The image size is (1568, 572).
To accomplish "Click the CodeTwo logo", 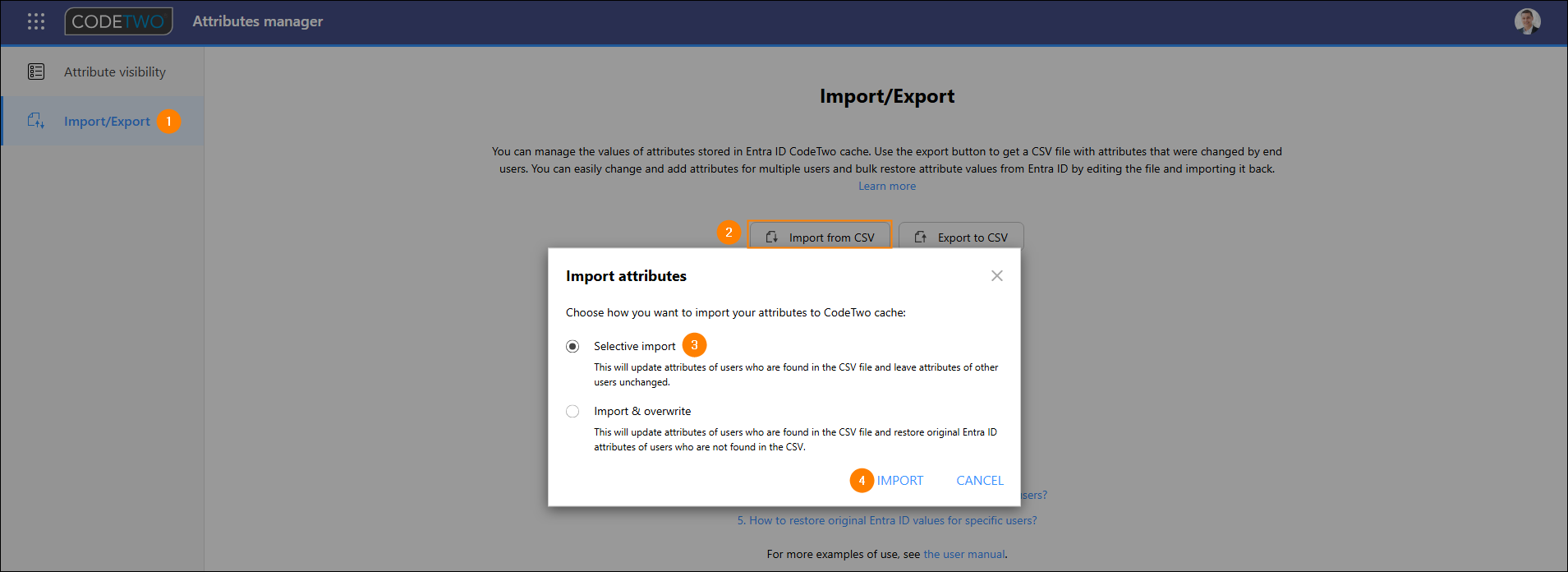I will [119, 21].
